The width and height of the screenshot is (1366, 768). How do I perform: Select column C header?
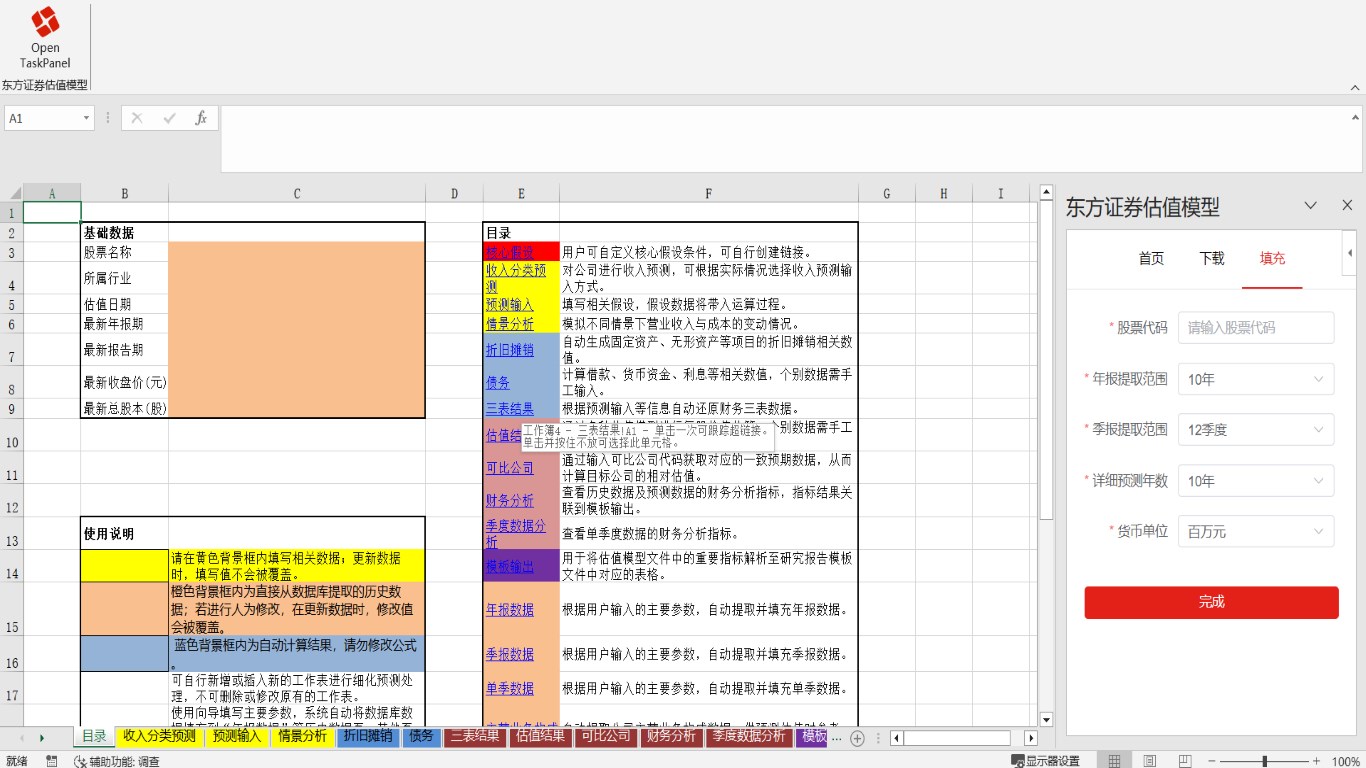point(297,194)
